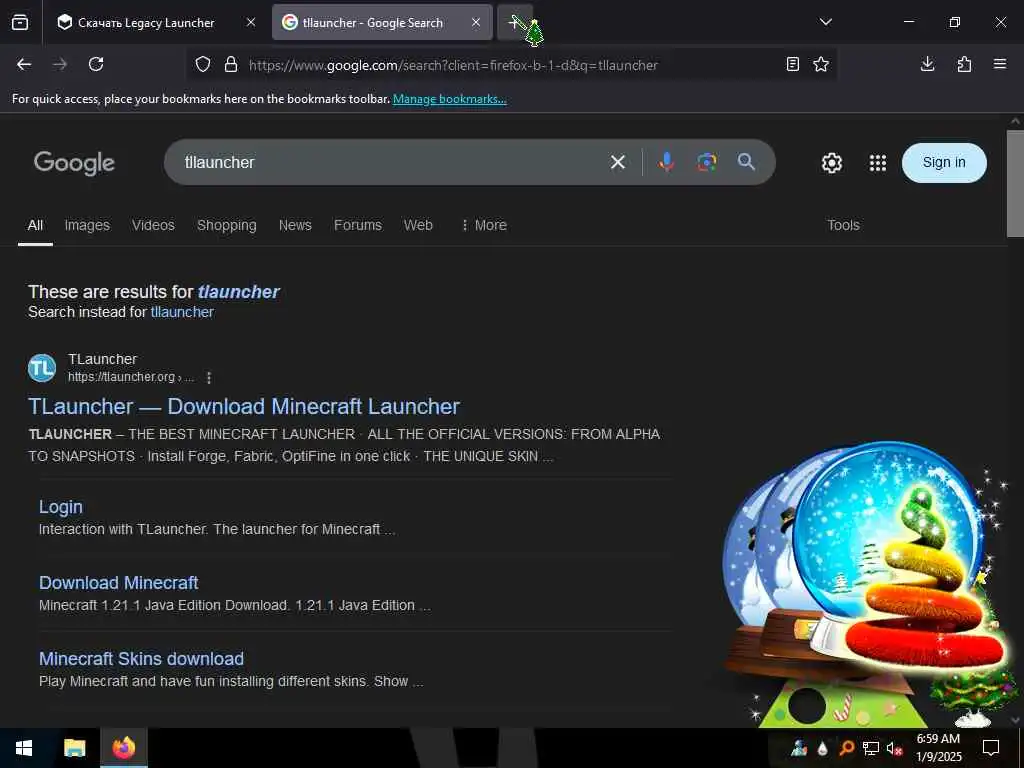Switch to Videos results
Screen dimensions: 1024x768
click(153, 225)
